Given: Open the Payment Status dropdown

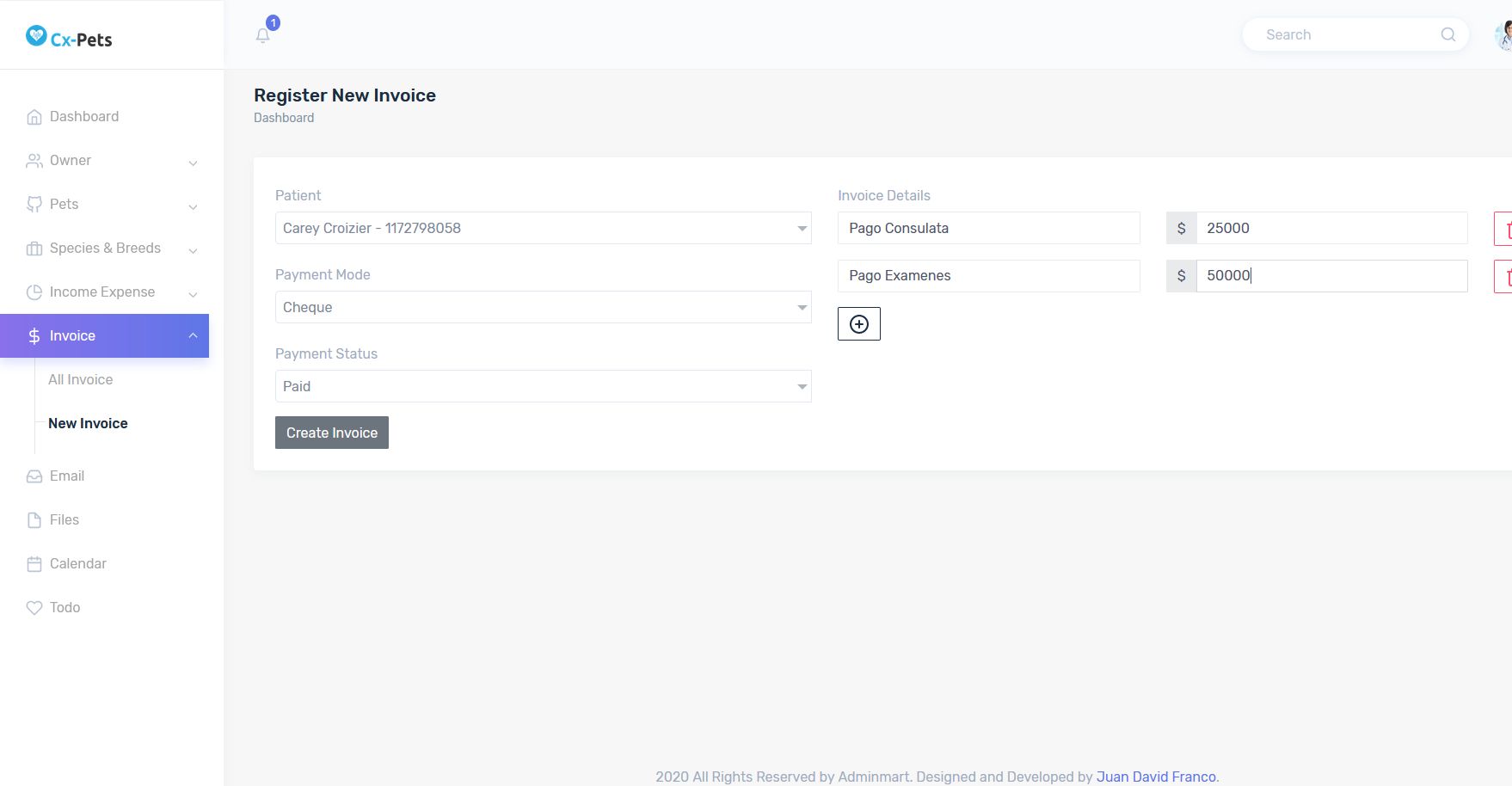Looking at the screenshot, I should click(543, 387).
